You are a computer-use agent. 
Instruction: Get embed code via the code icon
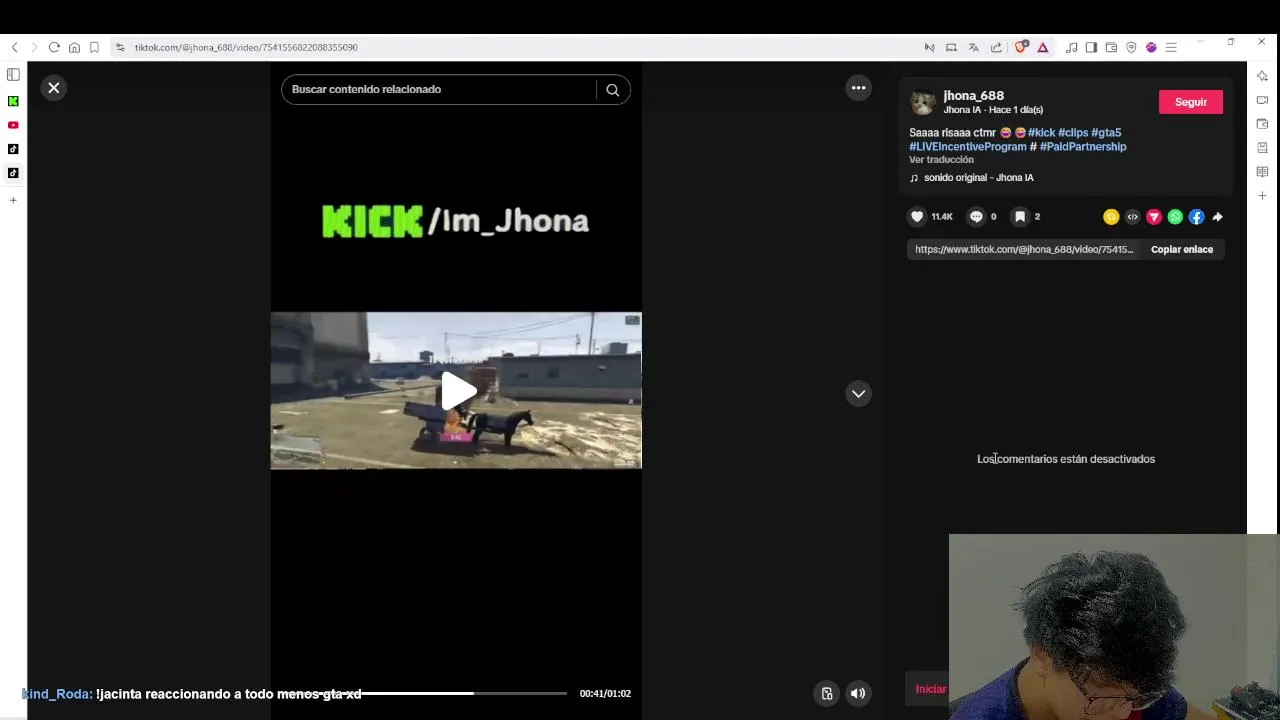[x=1132, y=217]
